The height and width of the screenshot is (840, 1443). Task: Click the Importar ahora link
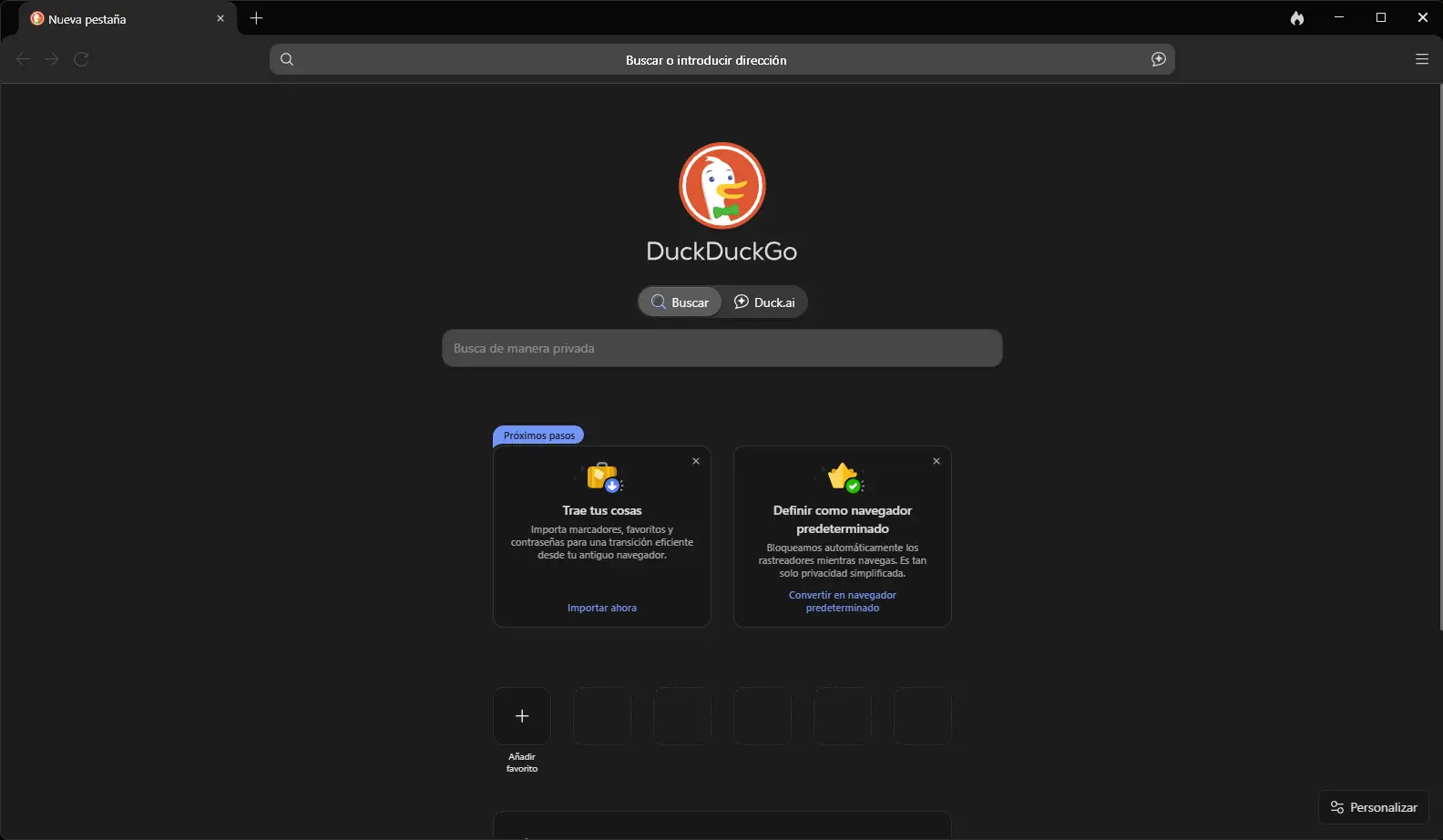coord(601,608)
